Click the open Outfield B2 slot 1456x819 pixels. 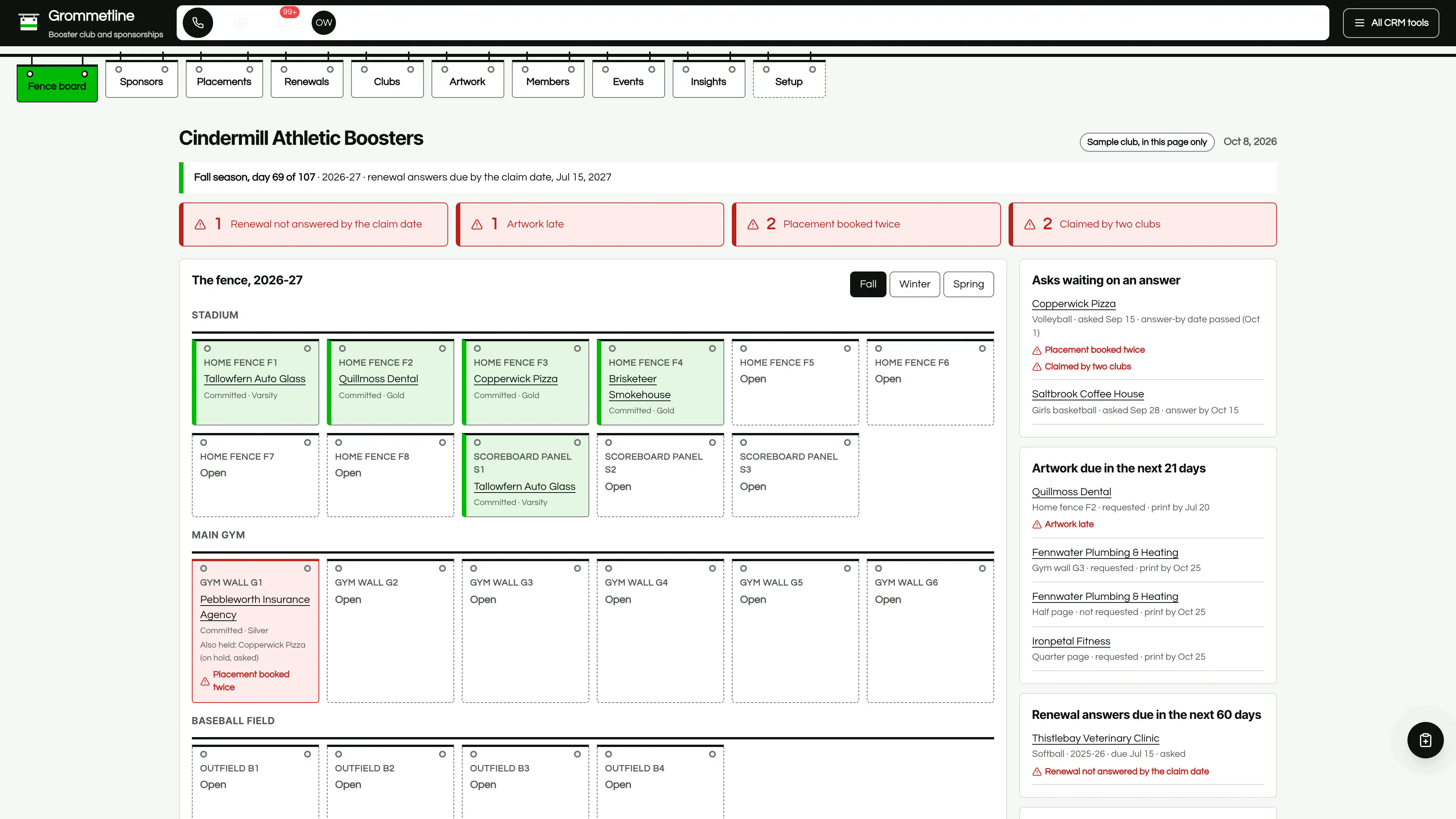pos(390,782)
